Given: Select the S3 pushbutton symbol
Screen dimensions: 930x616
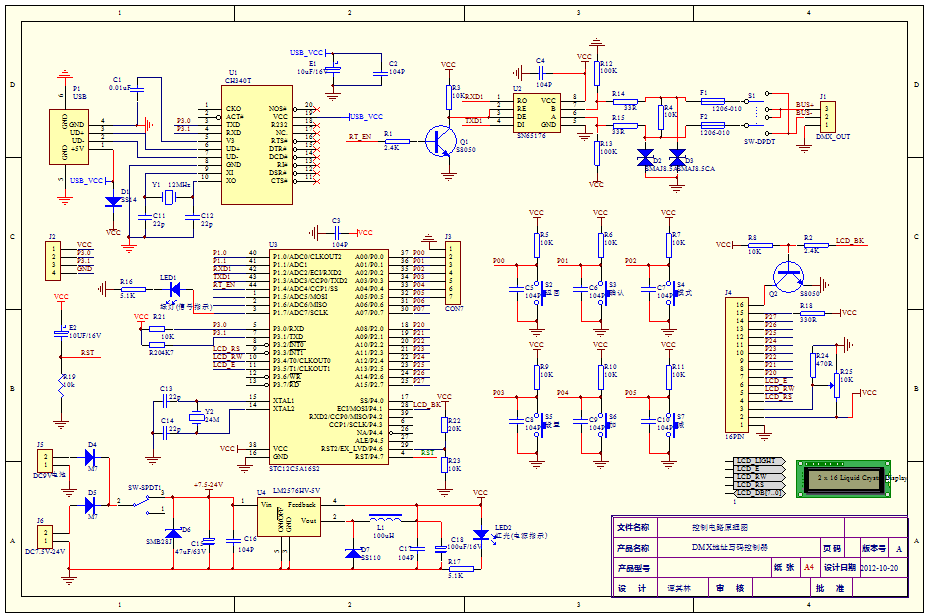Looking at the screenshot, I should click(604, 293).
